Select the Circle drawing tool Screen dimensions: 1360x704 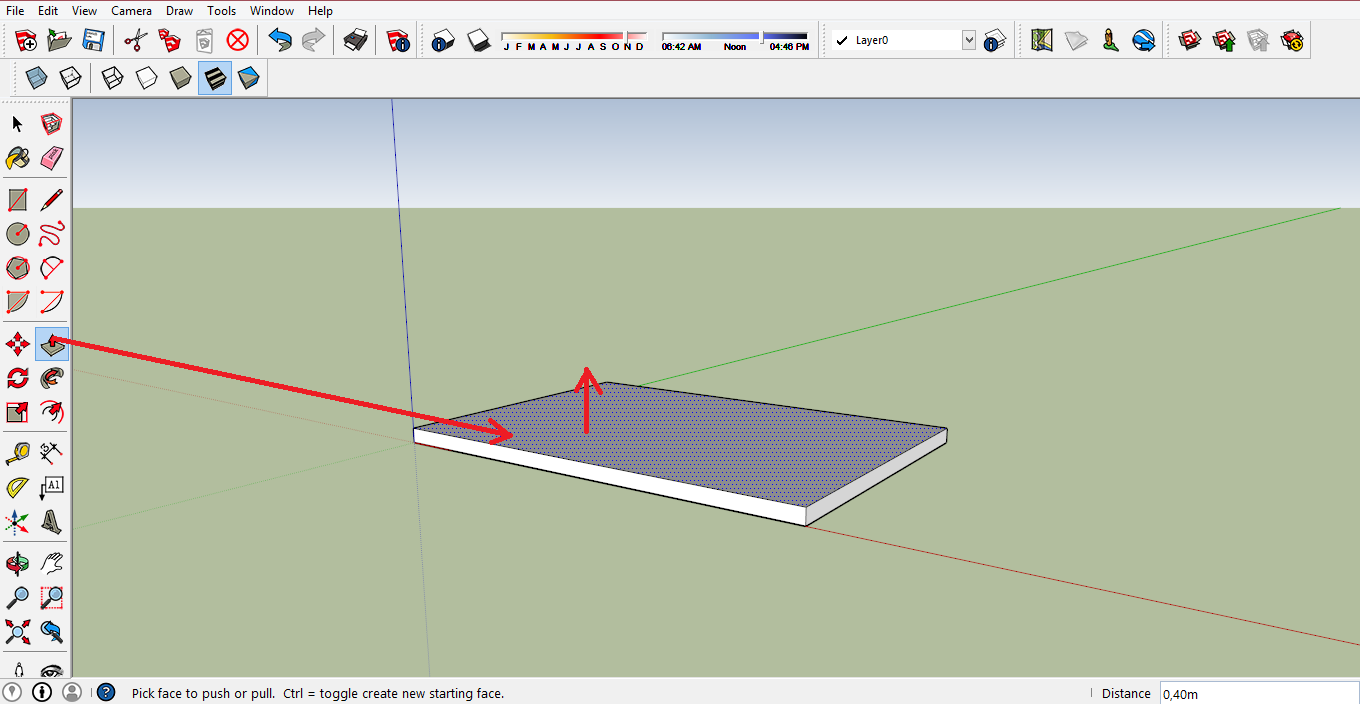click(x=17, y=234)
